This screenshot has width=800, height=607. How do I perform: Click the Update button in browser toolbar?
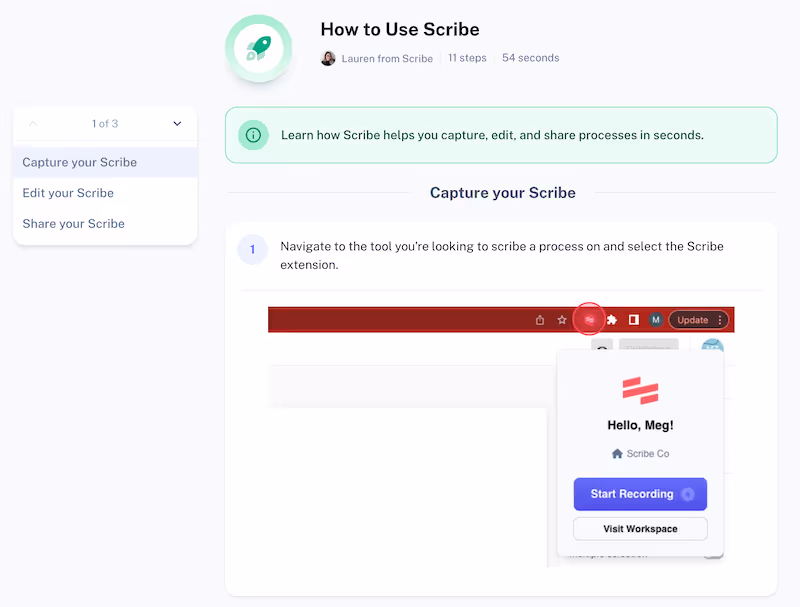(692, 320)
